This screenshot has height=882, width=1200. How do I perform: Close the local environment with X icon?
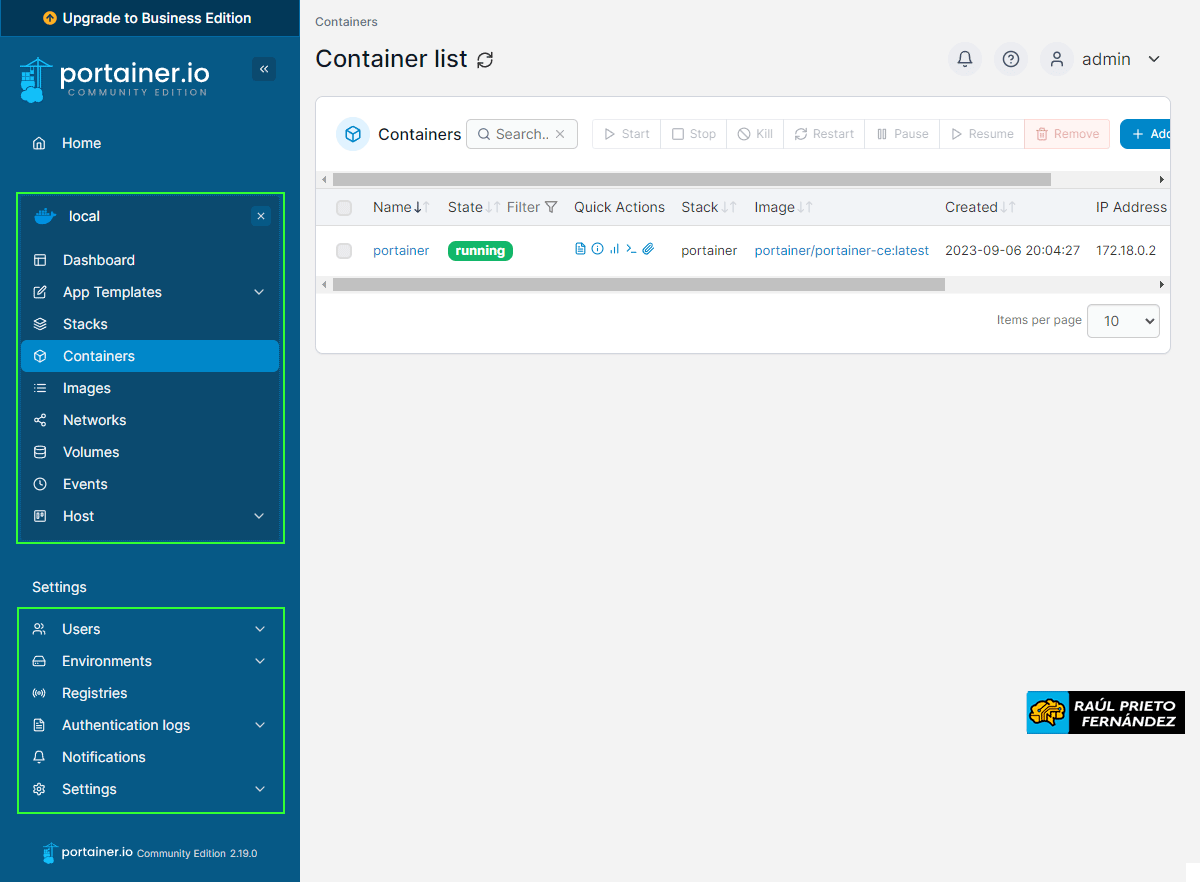tap(260, 216)
